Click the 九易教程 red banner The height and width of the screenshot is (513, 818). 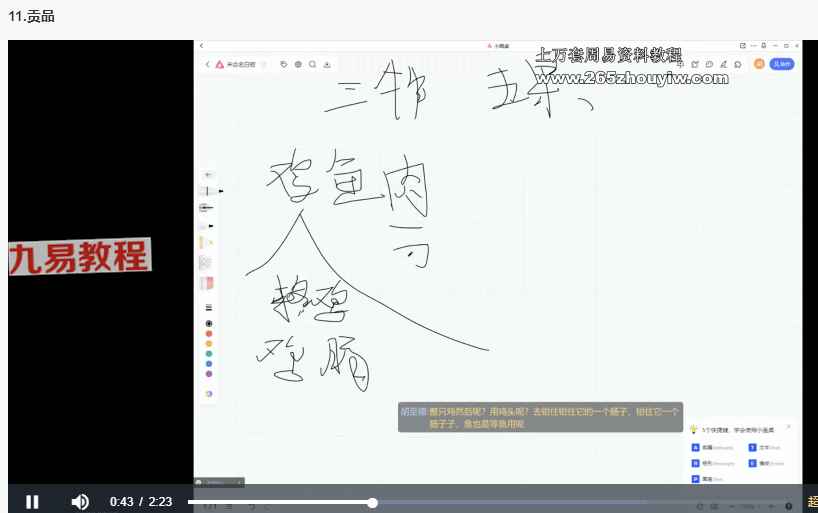[80, 256]
